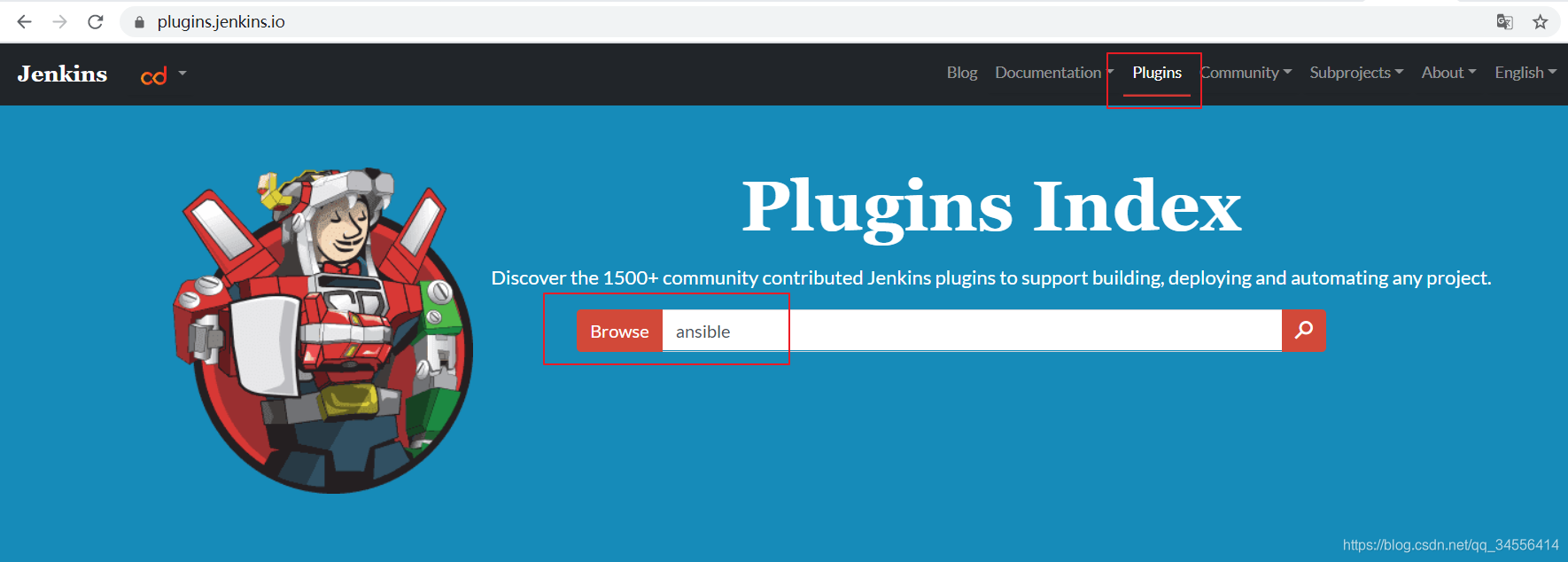Image resolution: width=1568 pixels, height=562 pixels.
Task: Expand the About dropdown
Action: (1448, 73)
